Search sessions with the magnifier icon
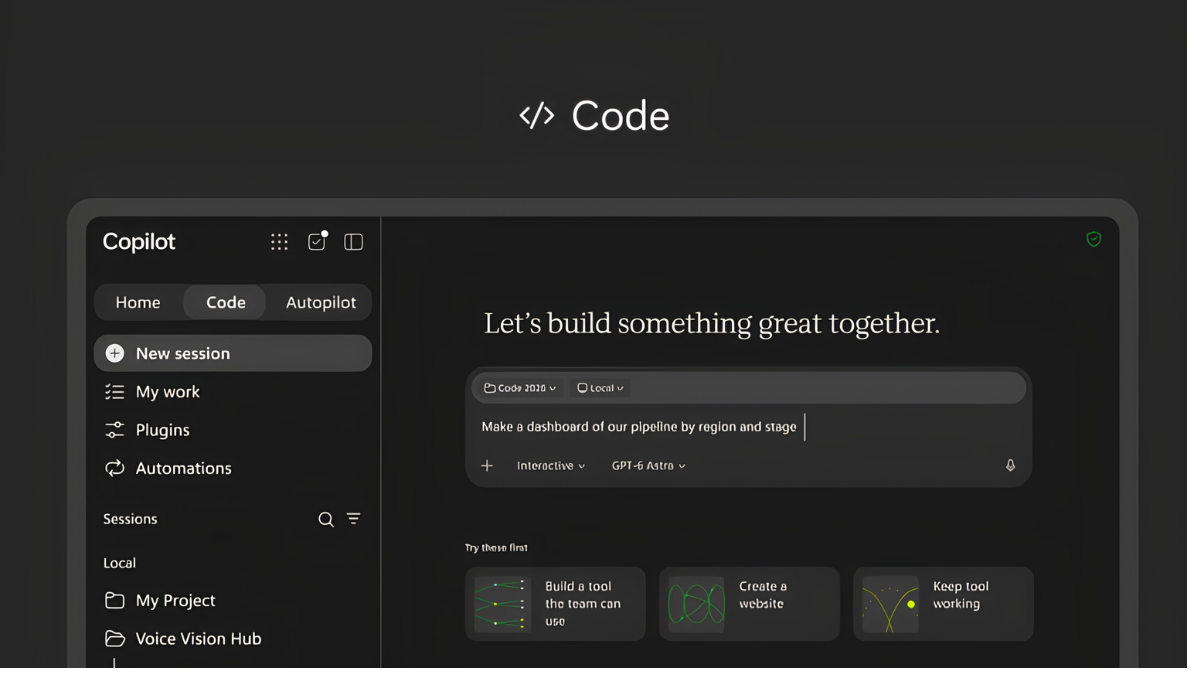1200x675 pixels. point(326,519)
